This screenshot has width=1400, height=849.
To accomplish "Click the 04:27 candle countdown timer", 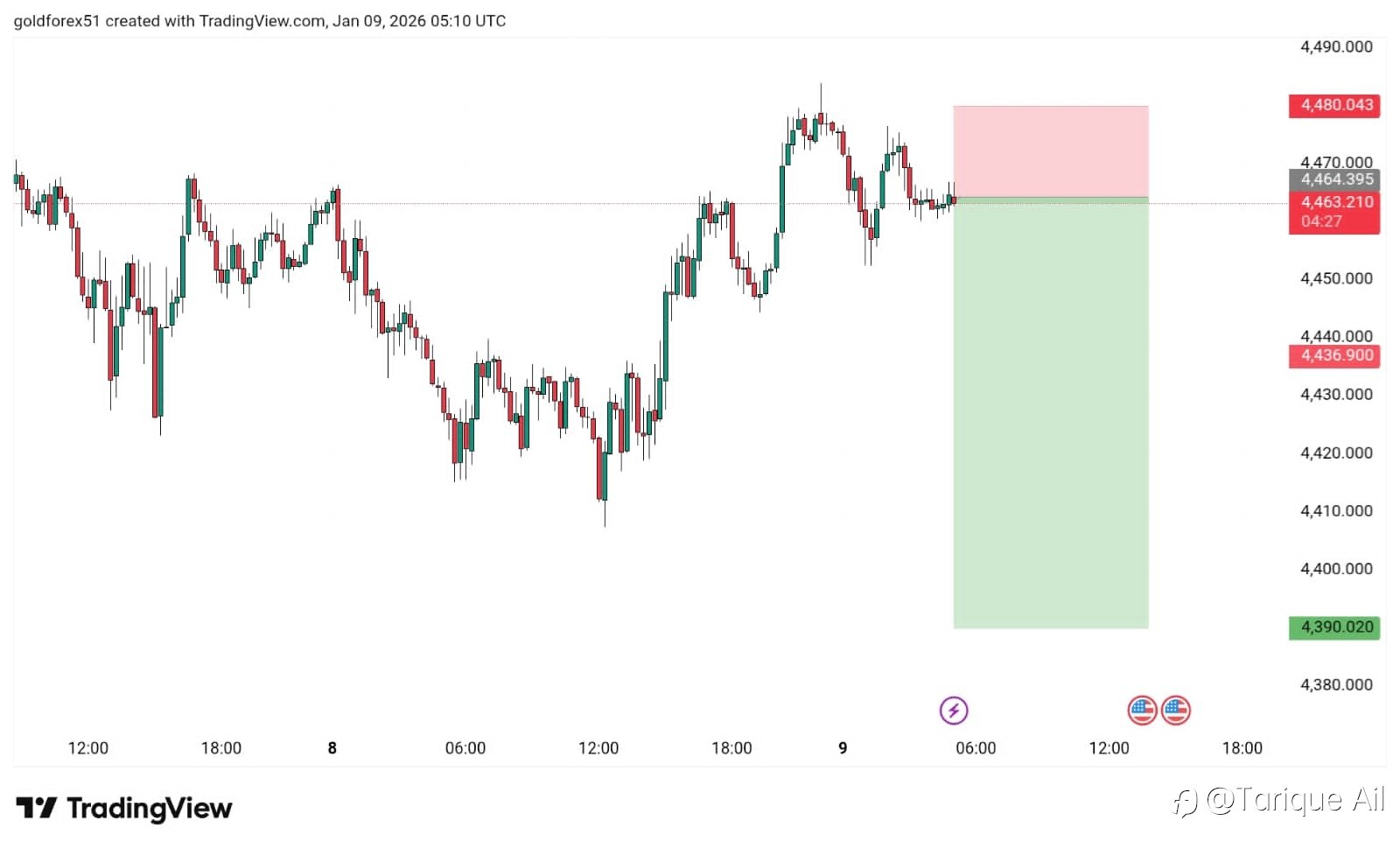I will 1321,221.
